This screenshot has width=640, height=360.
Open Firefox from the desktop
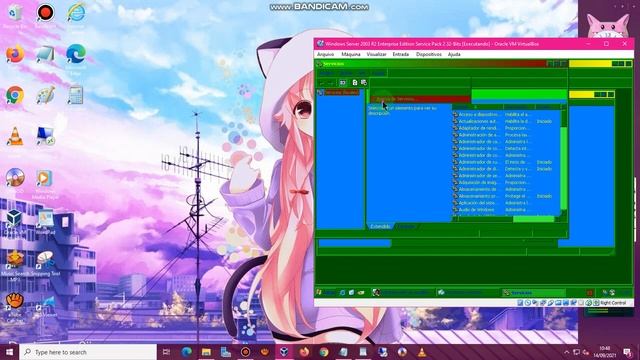[x=15, y=54]
